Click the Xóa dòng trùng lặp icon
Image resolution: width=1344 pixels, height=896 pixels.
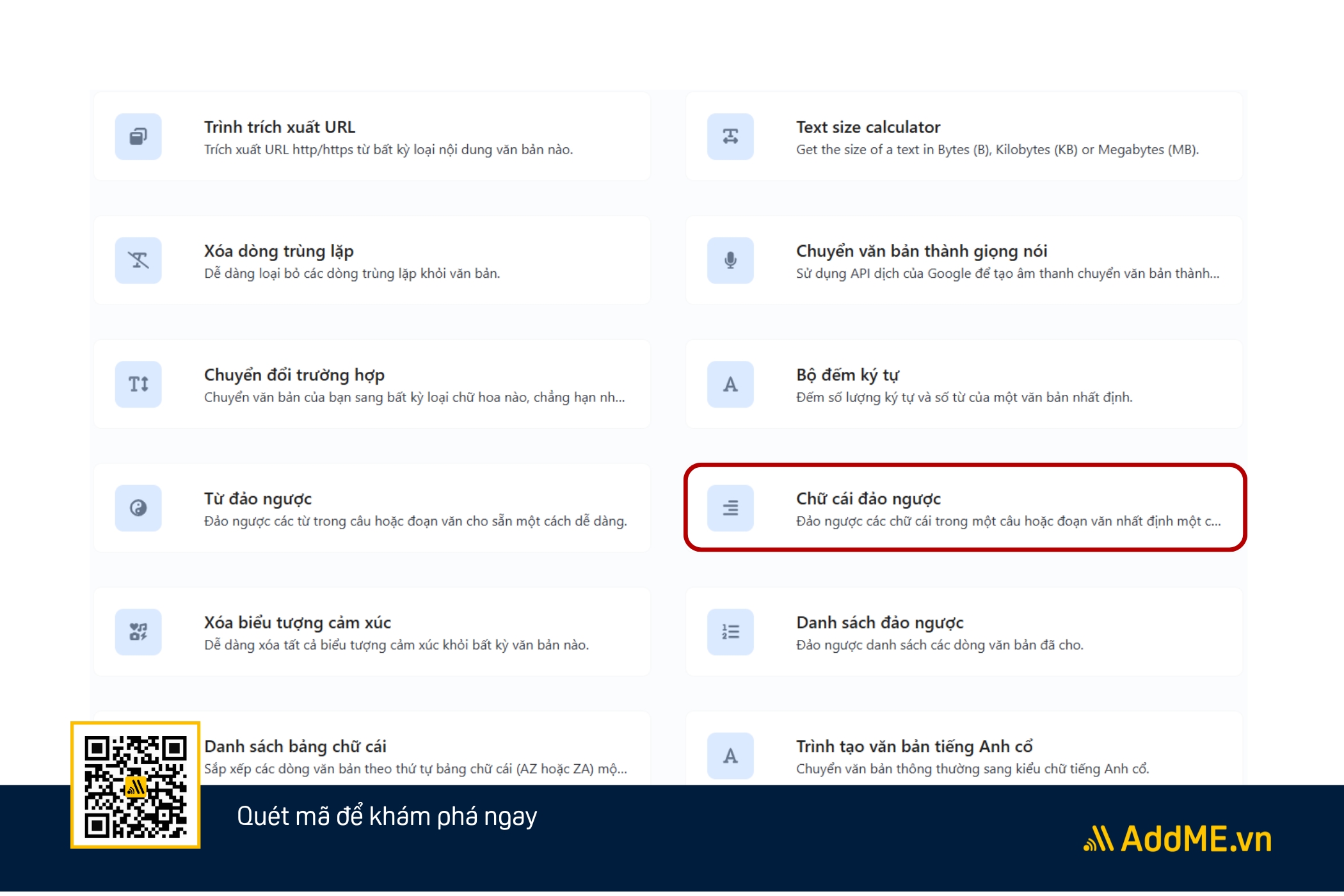(138, 260)
